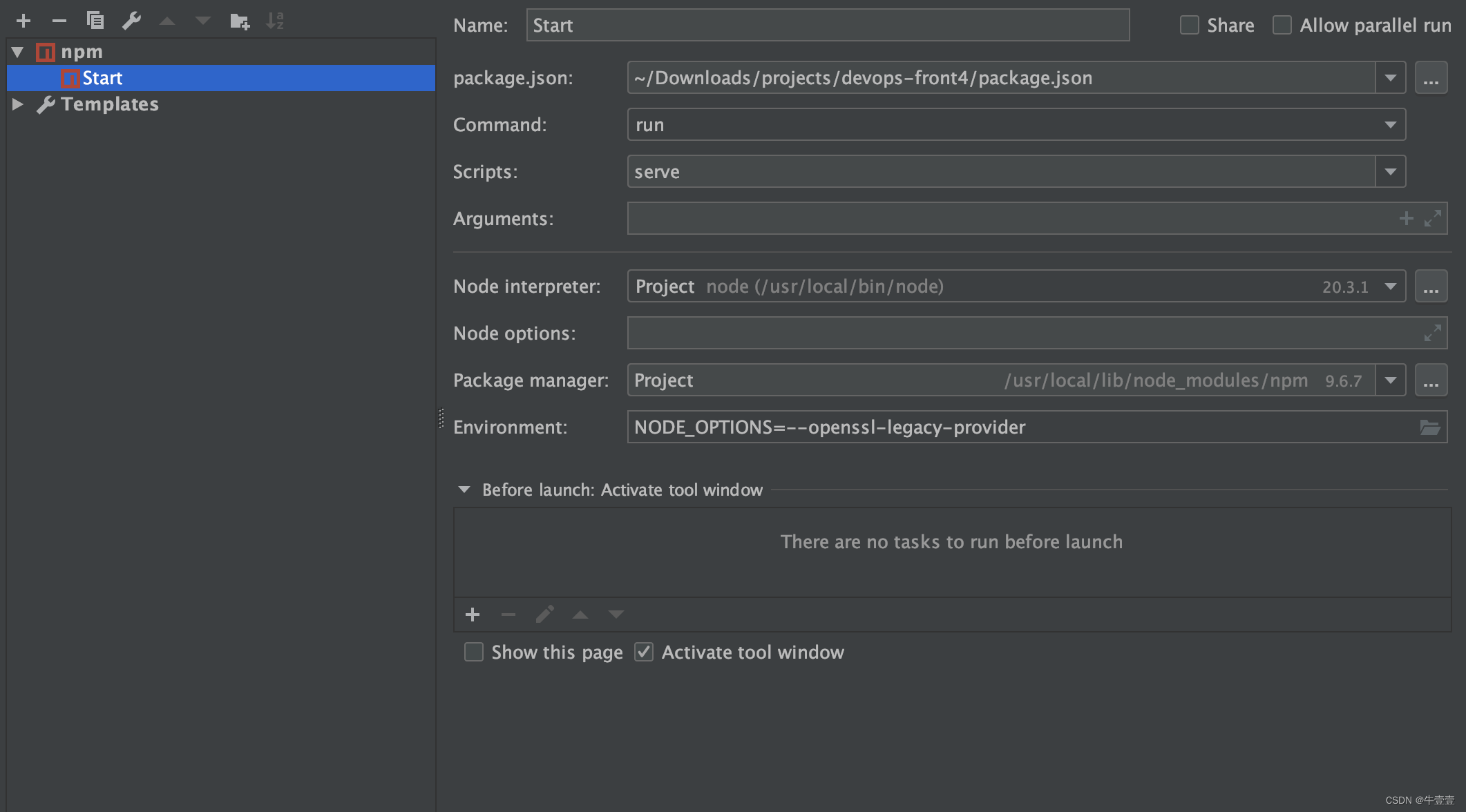Image resolution: width=1466 pixels, height=812 pixels.
Task: Click the edit templates wrench icon
Action: 131,21
